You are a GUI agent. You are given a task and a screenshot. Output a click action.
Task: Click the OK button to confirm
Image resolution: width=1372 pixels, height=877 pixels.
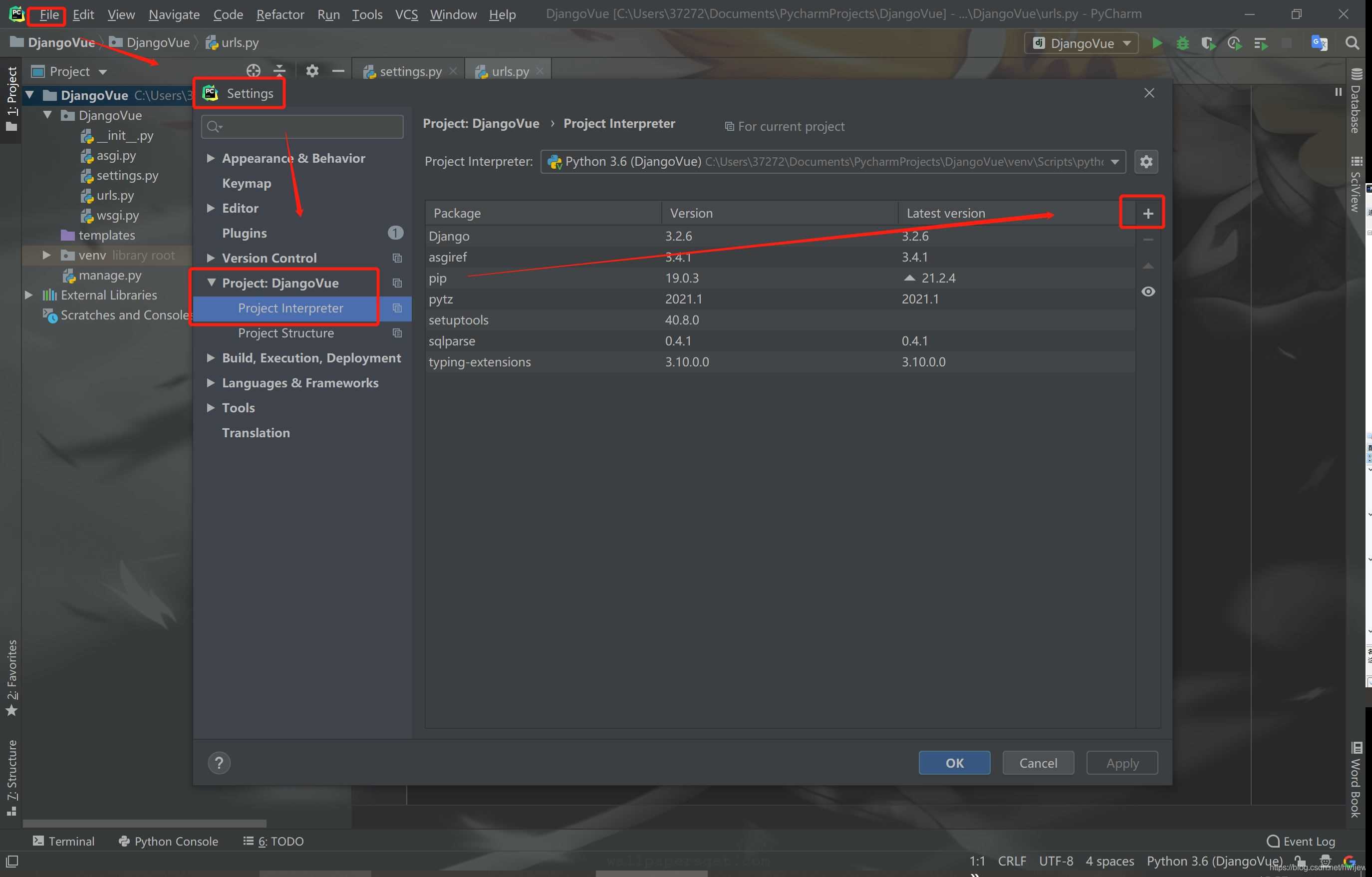pyautogui.click(x=954, y=763)
